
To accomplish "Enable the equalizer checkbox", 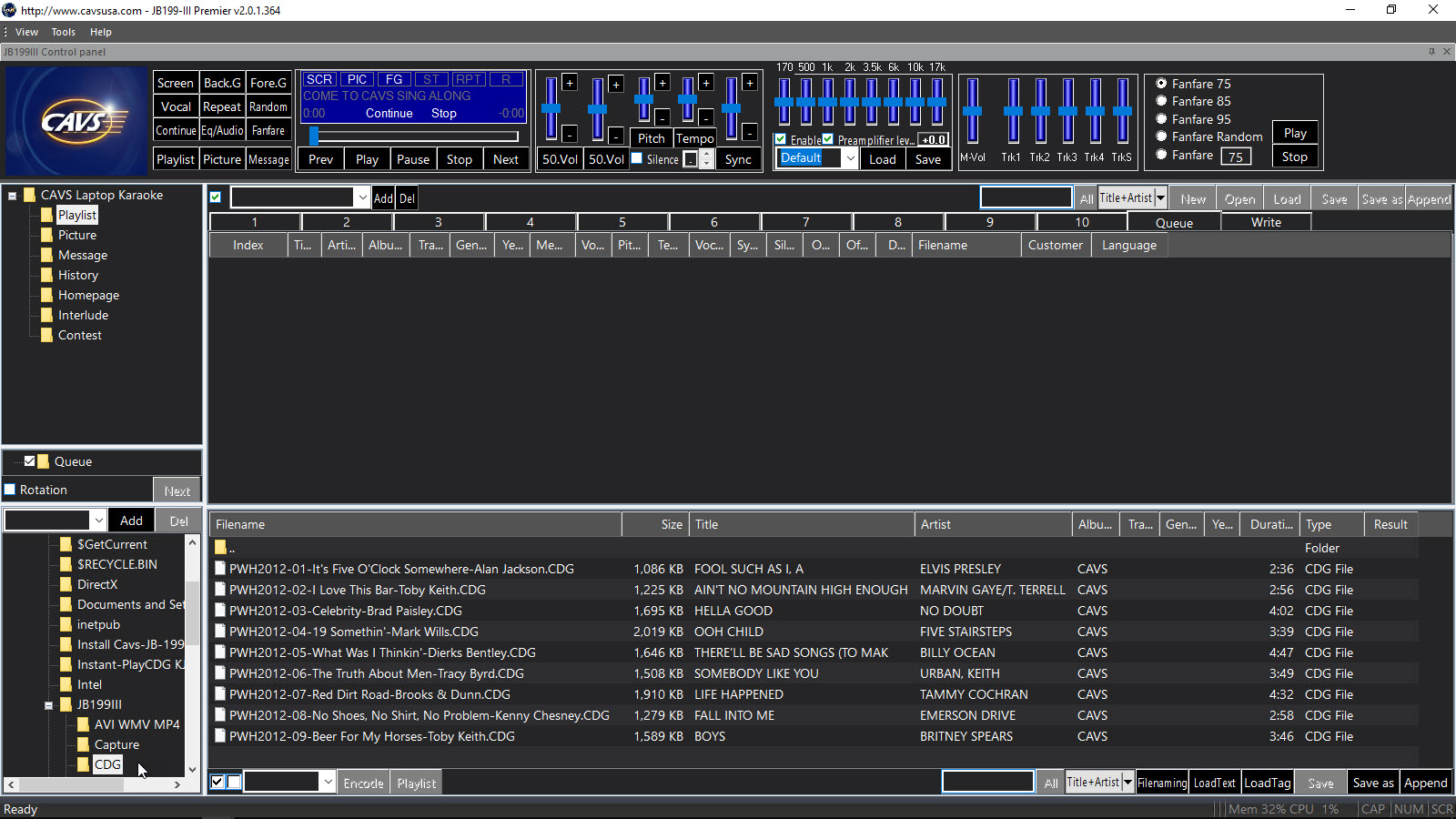I will pyautogui.click(x=781, y=139).
